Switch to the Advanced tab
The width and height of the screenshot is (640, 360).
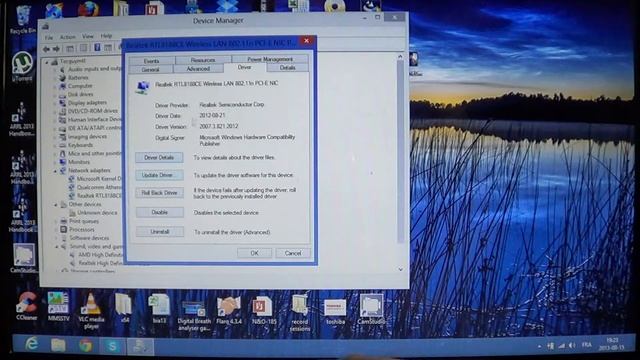pyautogui.click(x=198, y=69)
